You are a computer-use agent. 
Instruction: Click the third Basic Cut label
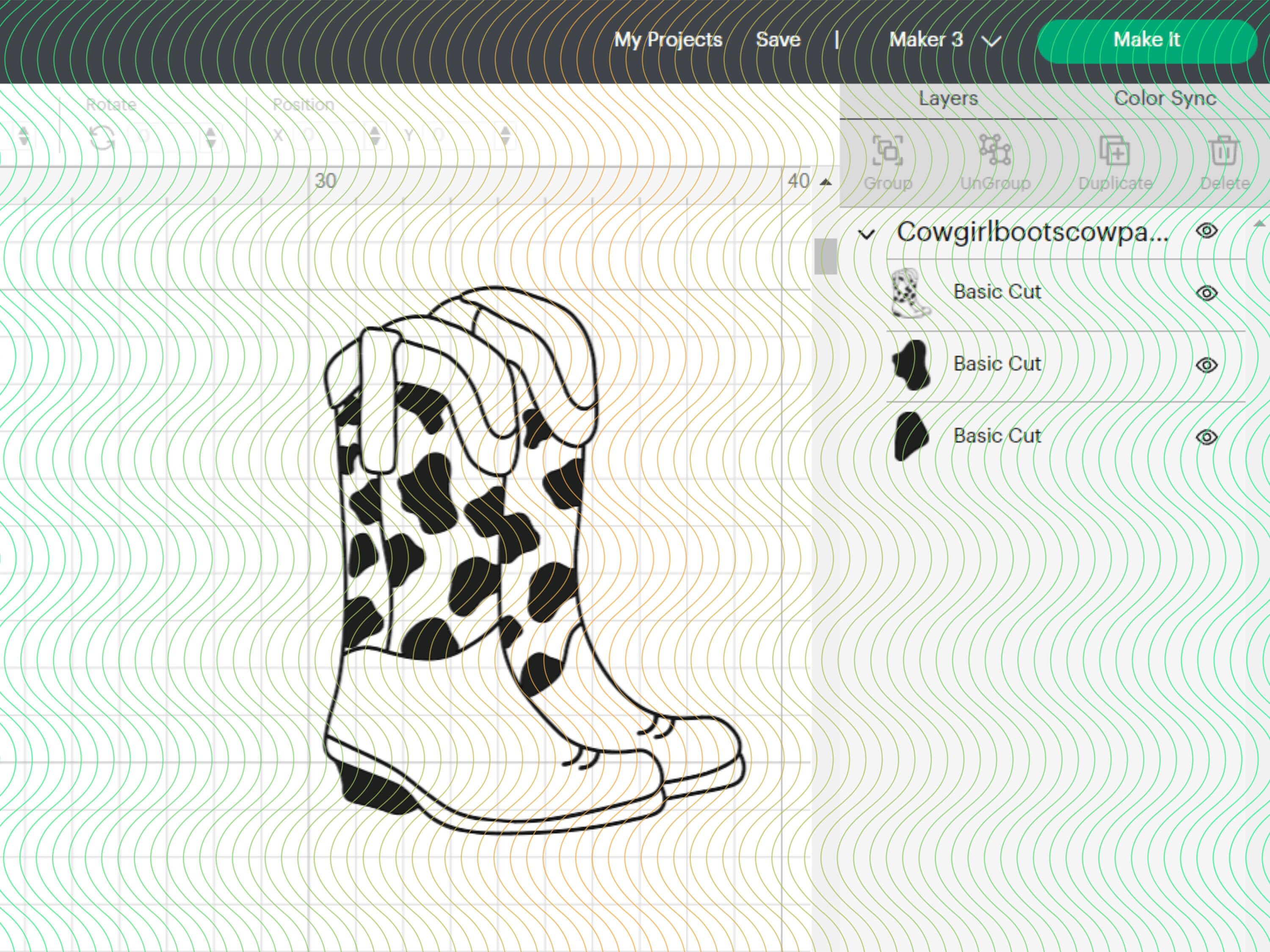pos(997,436)
